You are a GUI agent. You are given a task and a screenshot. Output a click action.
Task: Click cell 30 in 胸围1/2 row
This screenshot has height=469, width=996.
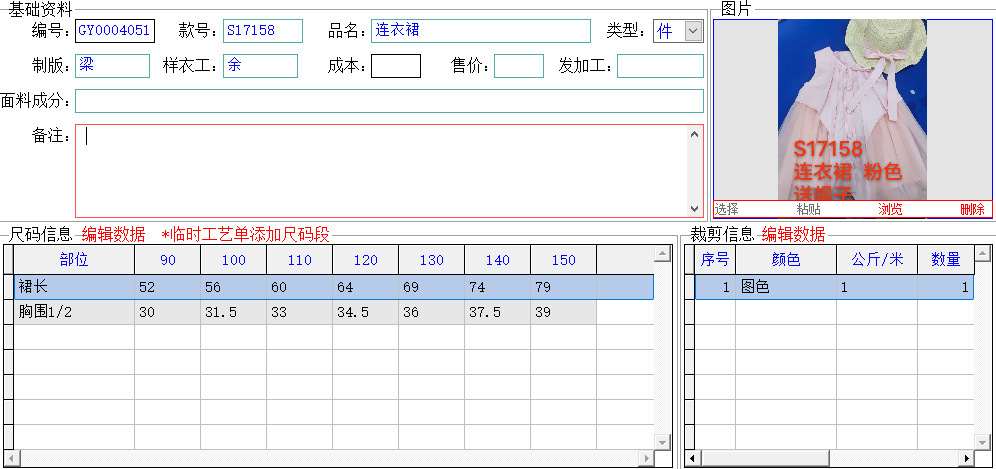point(168,312)
